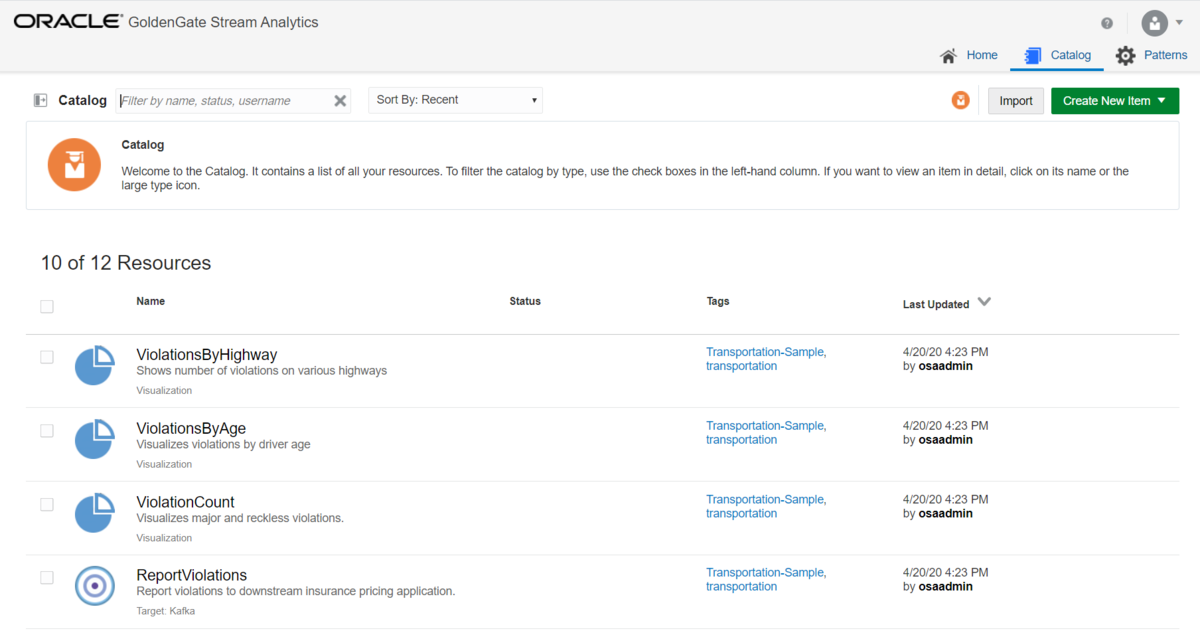Clear the filter with the X icon

pyautogui.click(x=340, y=101)
